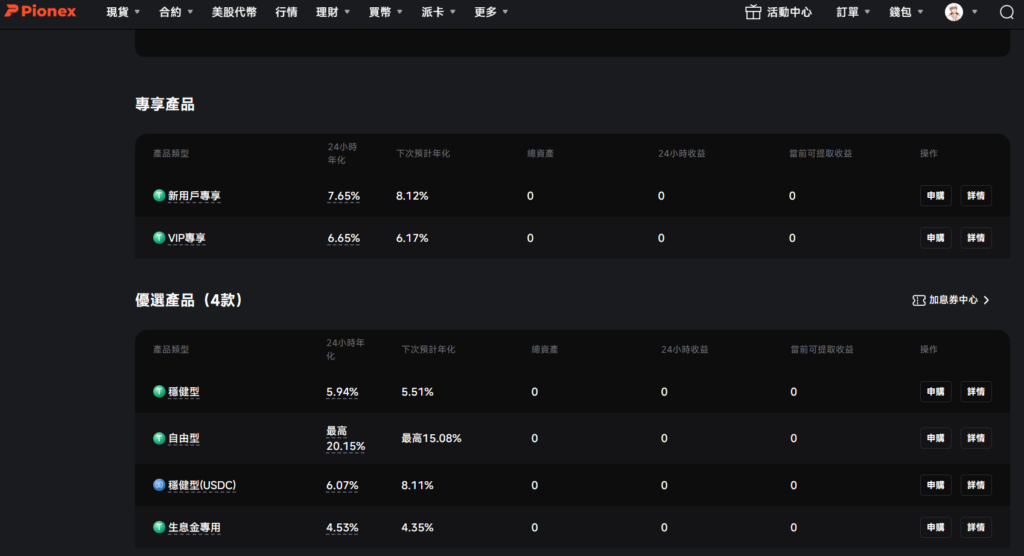Expand the 現貨 dropdown menu

pos(124,12)
